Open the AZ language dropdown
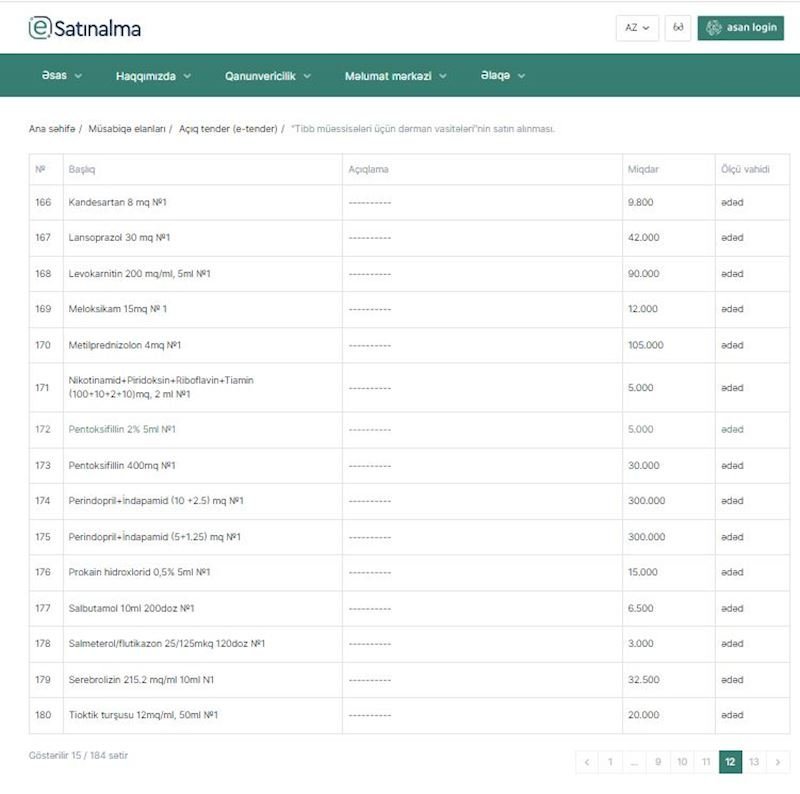800x794 pixels. [637, 28]
